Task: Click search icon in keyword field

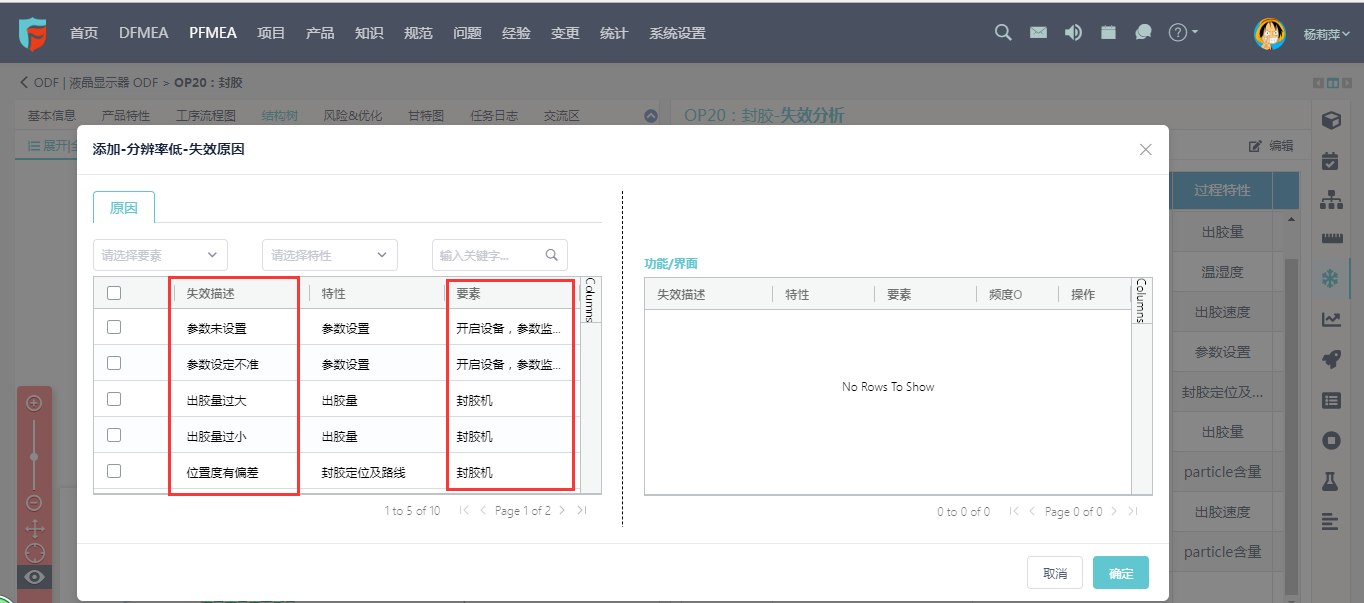Action: tap(551, 255)
